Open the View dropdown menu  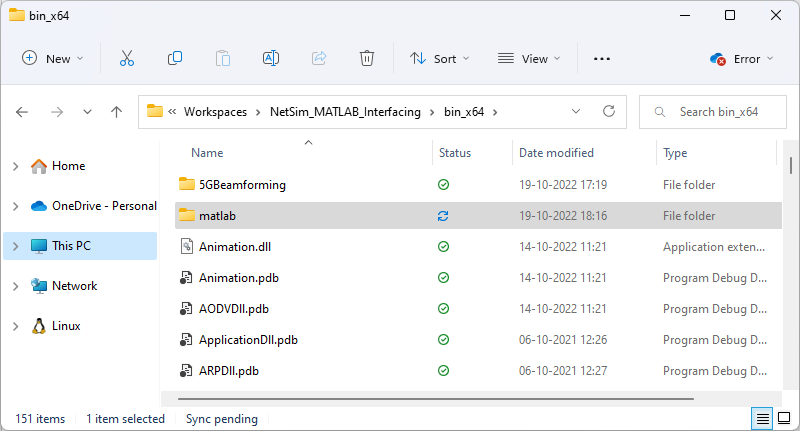tap(529, 59)
